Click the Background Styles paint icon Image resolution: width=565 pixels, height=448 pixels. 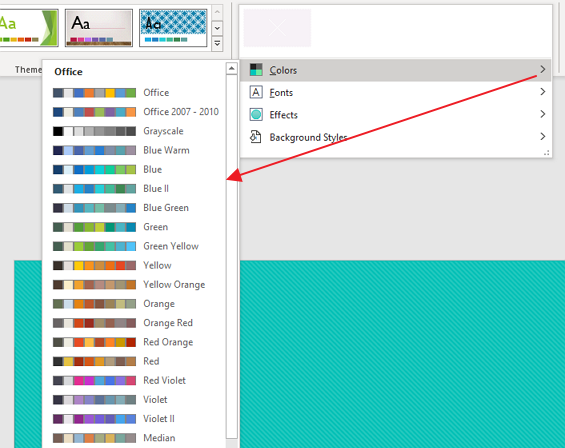pos(255,137)
